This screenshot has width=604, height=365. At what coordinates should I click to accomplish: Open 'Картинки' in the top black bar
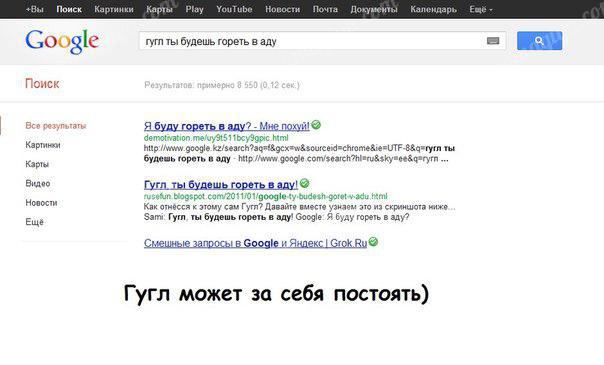(114, 9)
